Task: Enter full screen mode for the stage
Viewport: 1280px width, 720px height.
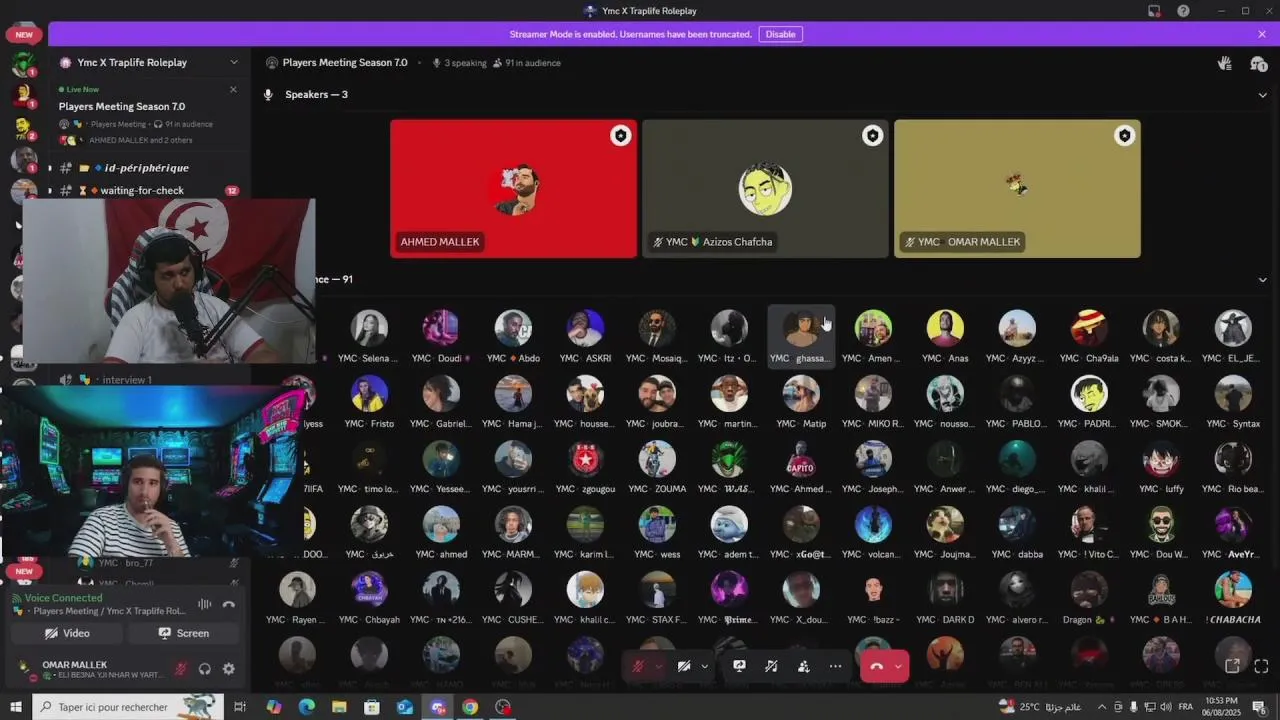Action: pos(1261,666)
